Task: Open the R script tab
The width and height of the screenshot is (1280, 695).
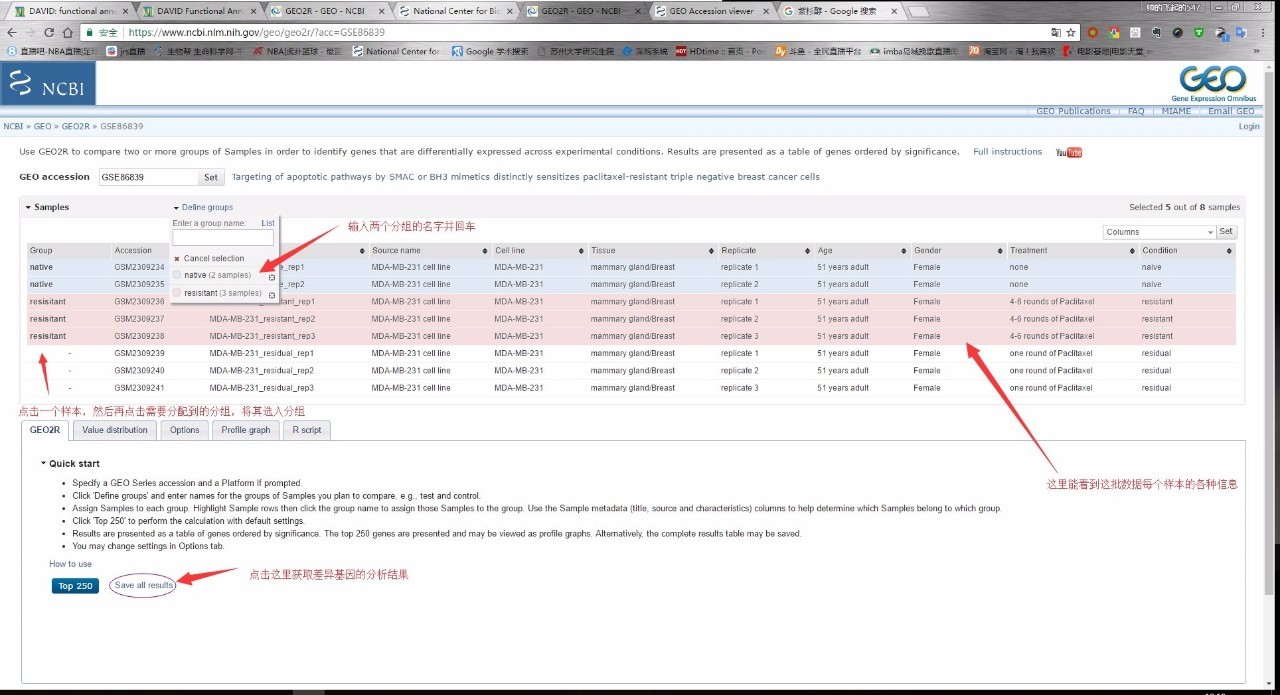Action: (x=307, y=430)
